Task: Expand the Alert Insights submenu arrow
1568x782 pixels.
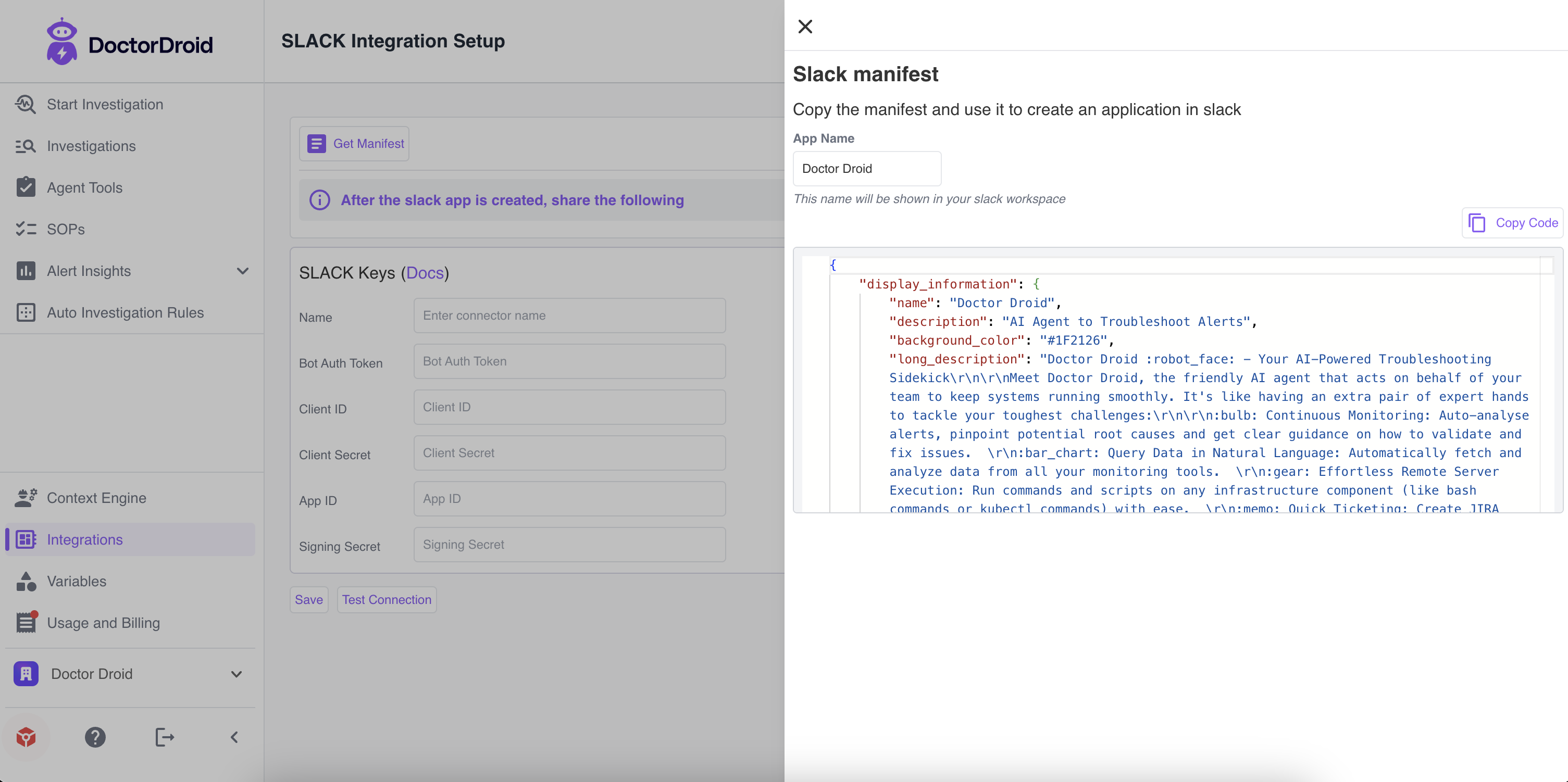Action: [242, 271]
